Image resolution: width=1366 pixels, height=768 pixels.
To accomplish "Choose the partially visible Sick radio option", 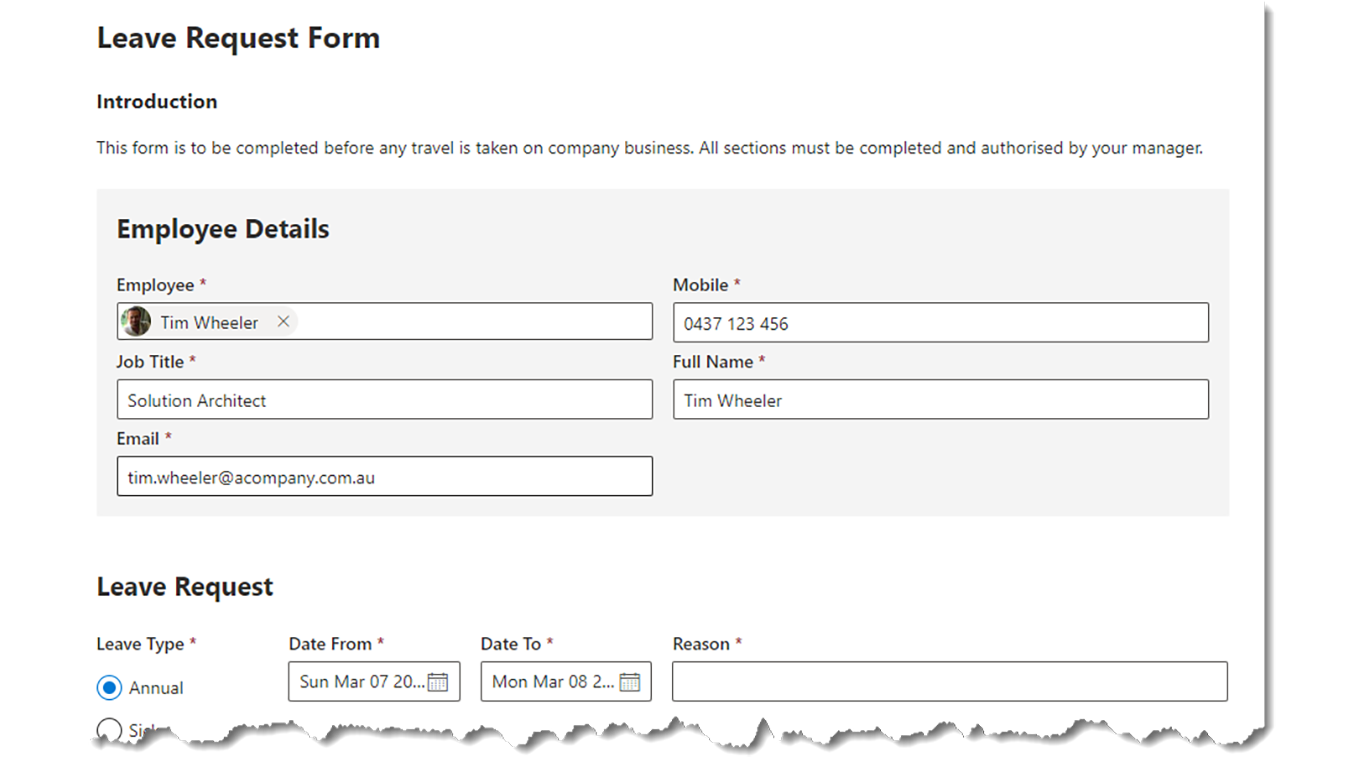I will pyautogui.click(x=109, y=729).
